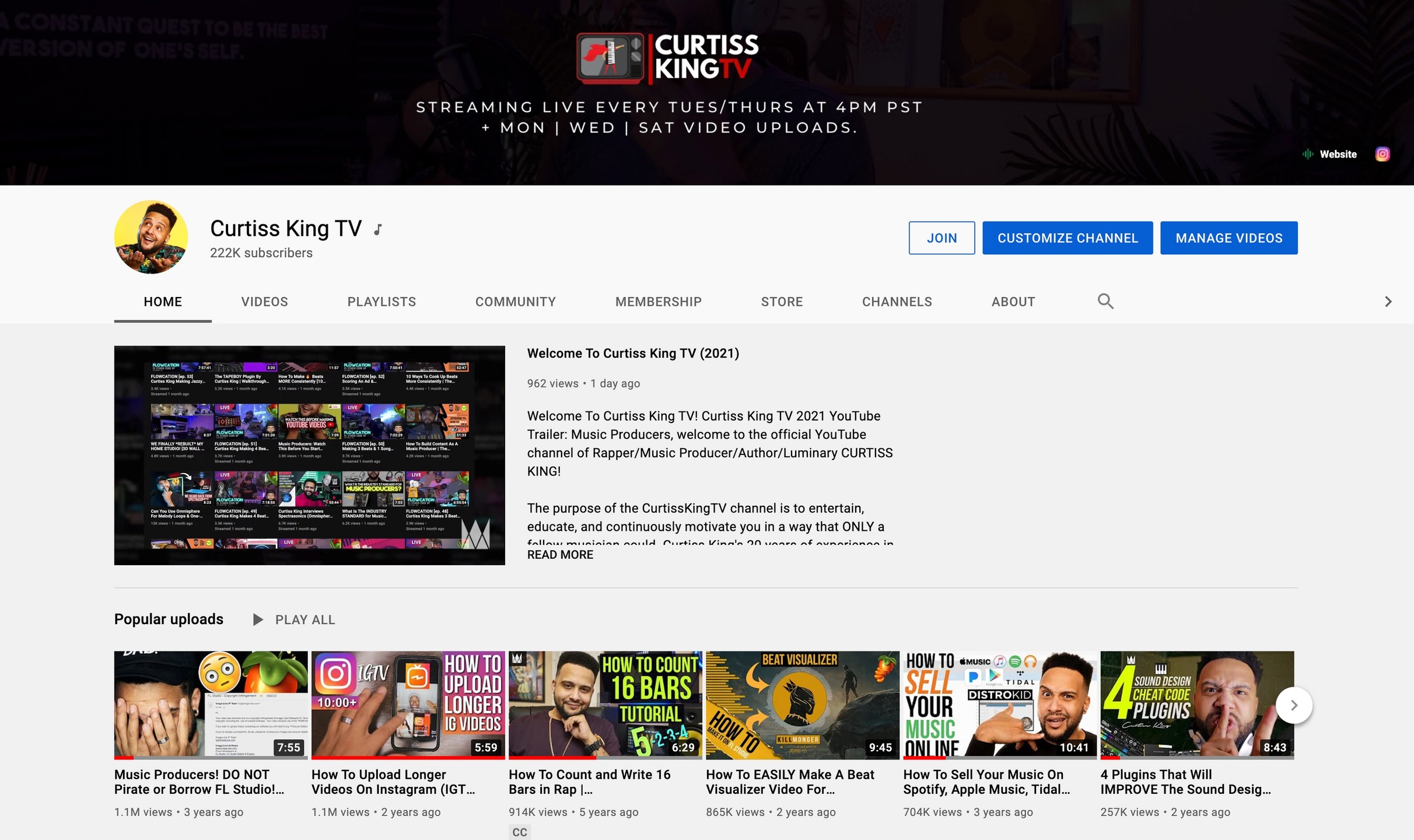
Task: Play the Welcome To Curtiss King TV trailer thumbnail
Action: click(309, 455)
